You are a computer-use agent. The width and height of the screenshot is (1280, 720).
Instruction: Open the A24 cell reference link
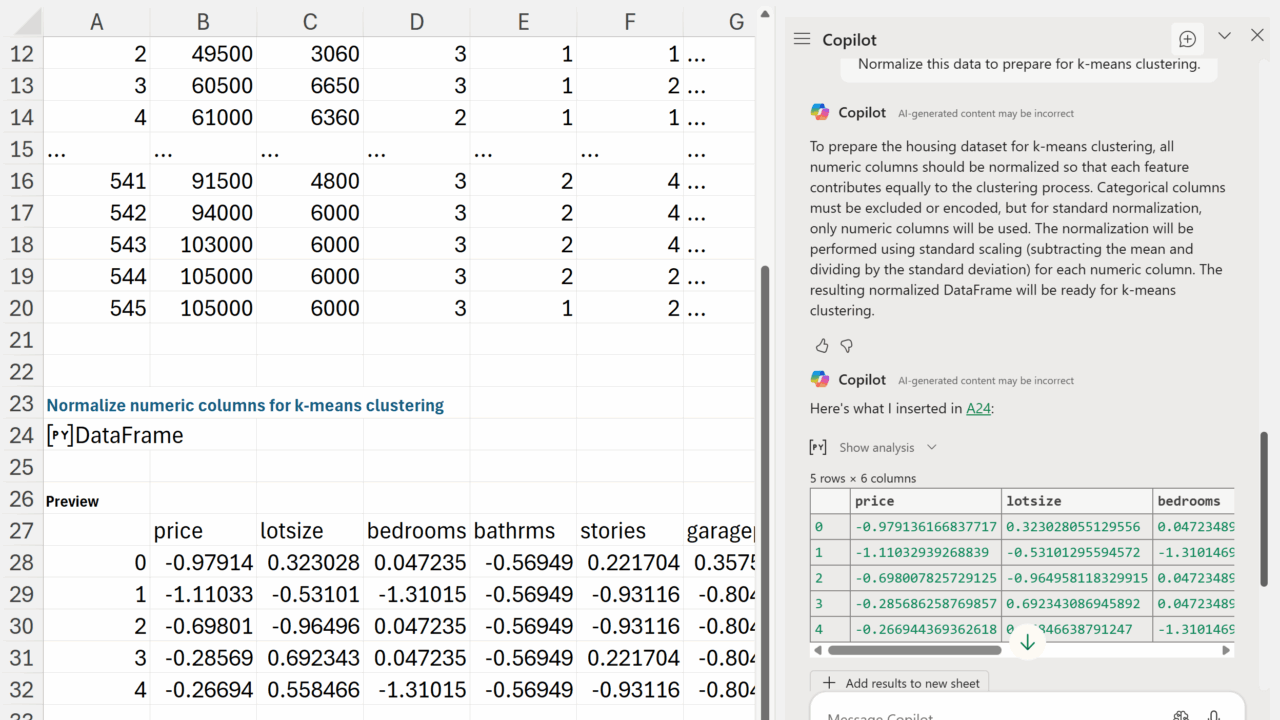(x=978, y=408)
